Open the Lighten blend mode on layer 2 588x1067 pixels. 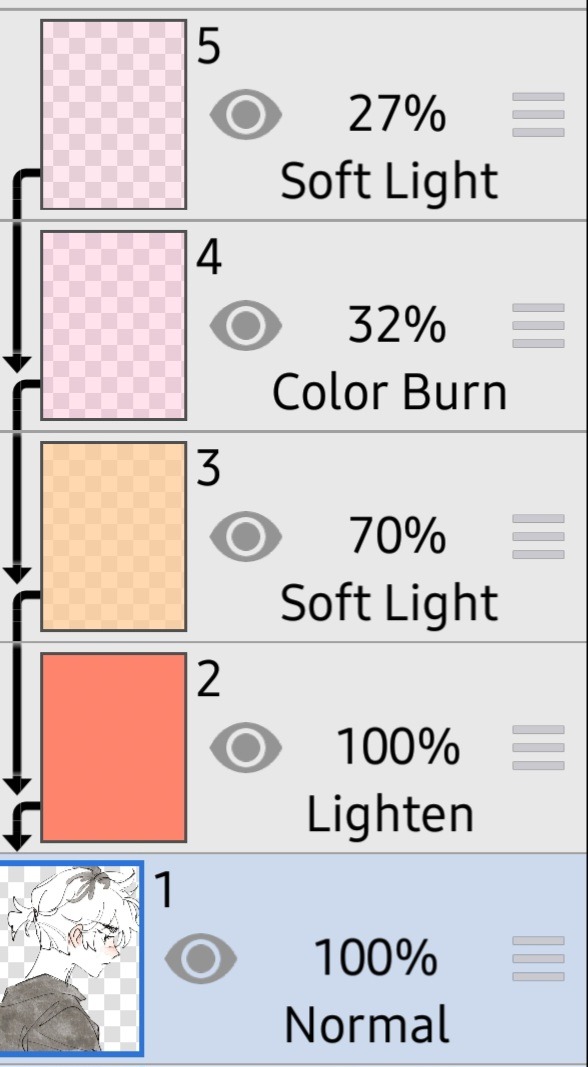(x=390, y=814)
